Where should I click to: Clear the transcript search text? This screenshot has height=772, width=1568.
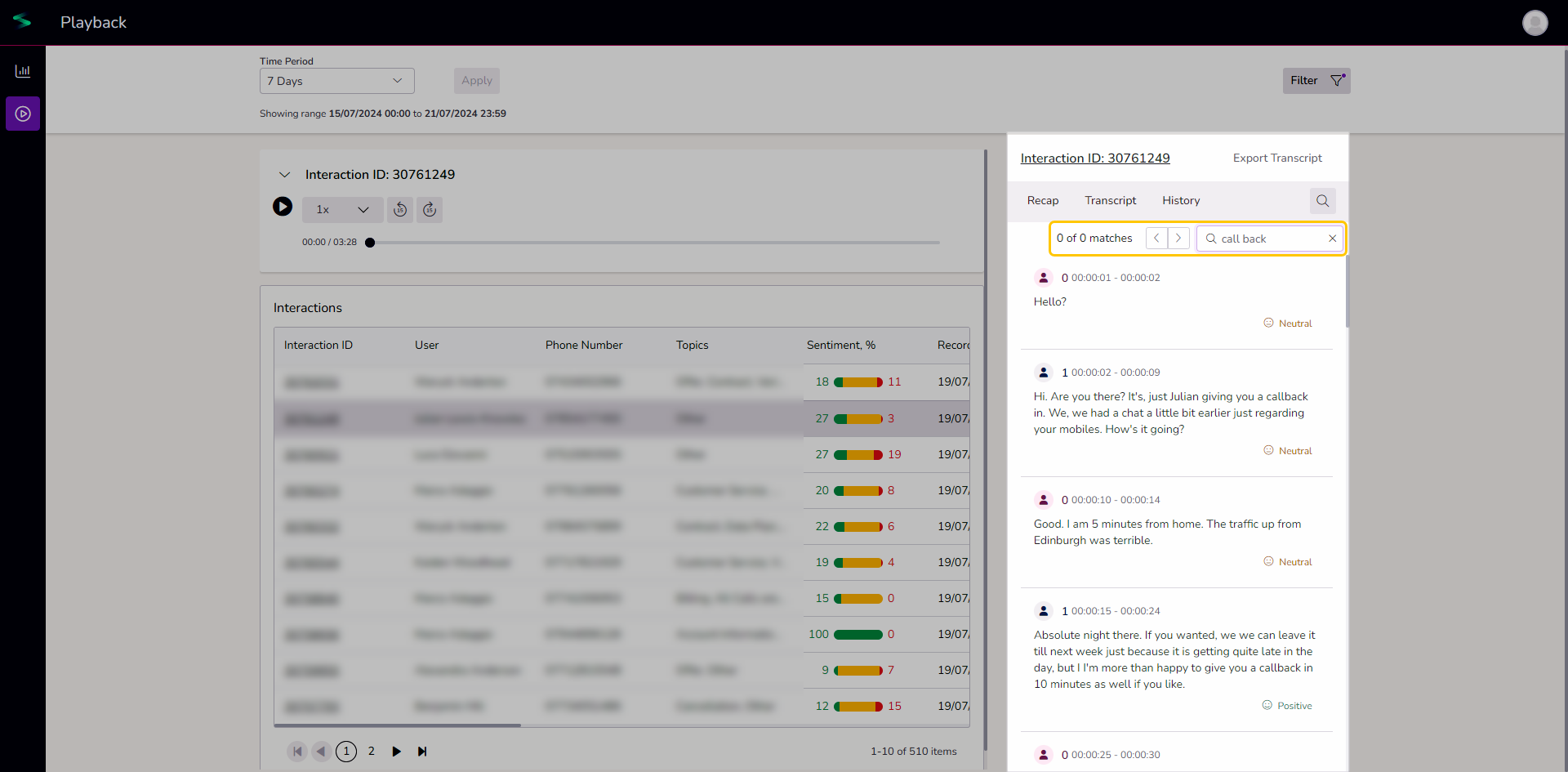(1332, 239)
